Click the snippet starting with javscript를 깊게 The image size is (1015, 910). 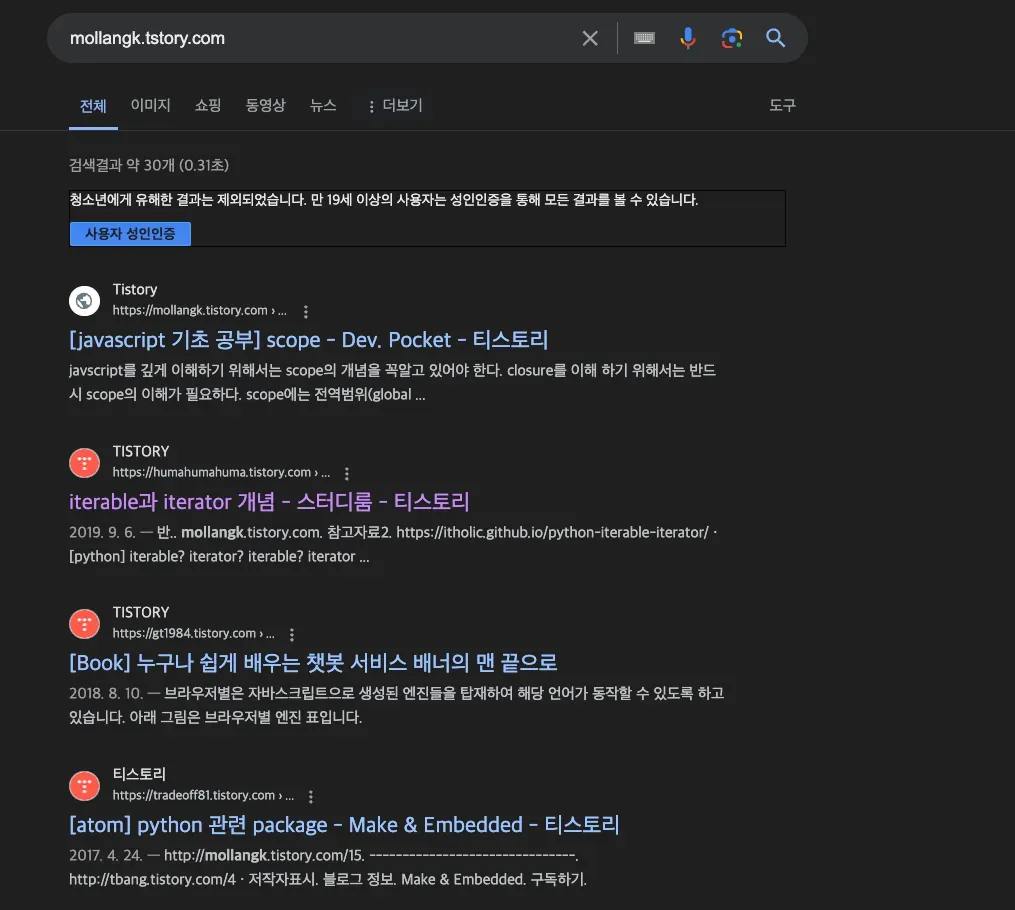tap(392, 383)
